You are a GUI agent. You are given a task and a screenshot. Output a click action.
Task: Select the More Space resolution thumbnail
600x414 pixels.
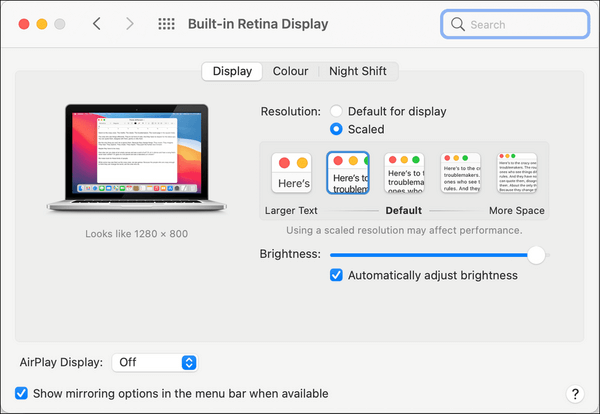[517, 174]
